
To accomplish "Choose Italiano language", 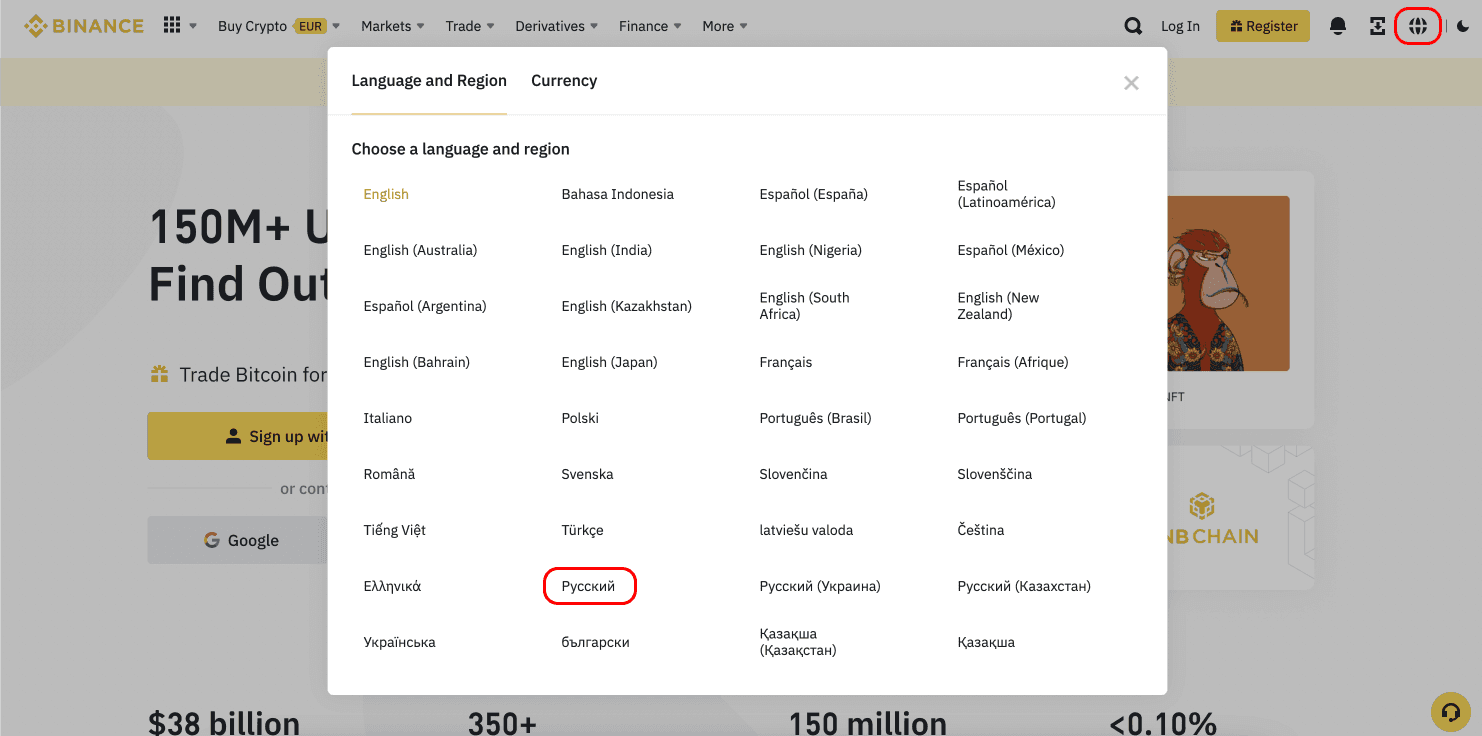I will click(x=388, y=418).
